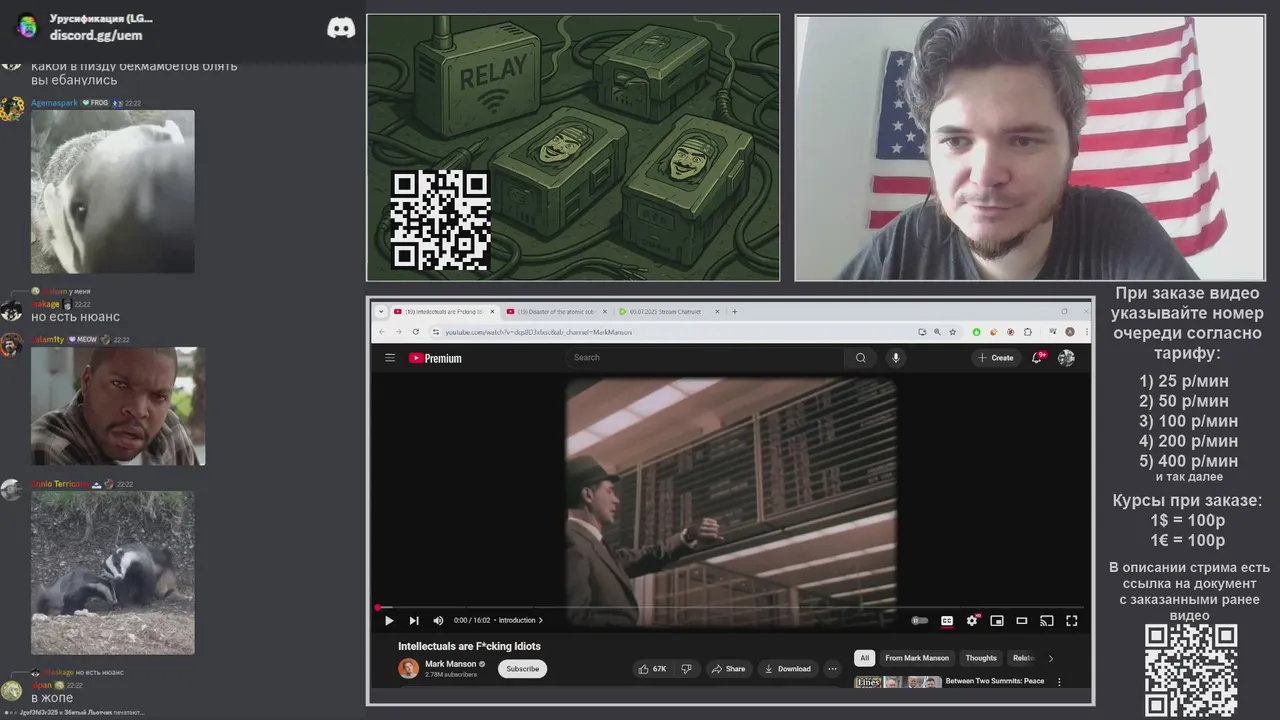Open the Ice Cube GIF in chat
Screen dimensions: 1280x720
coord(118,406)
